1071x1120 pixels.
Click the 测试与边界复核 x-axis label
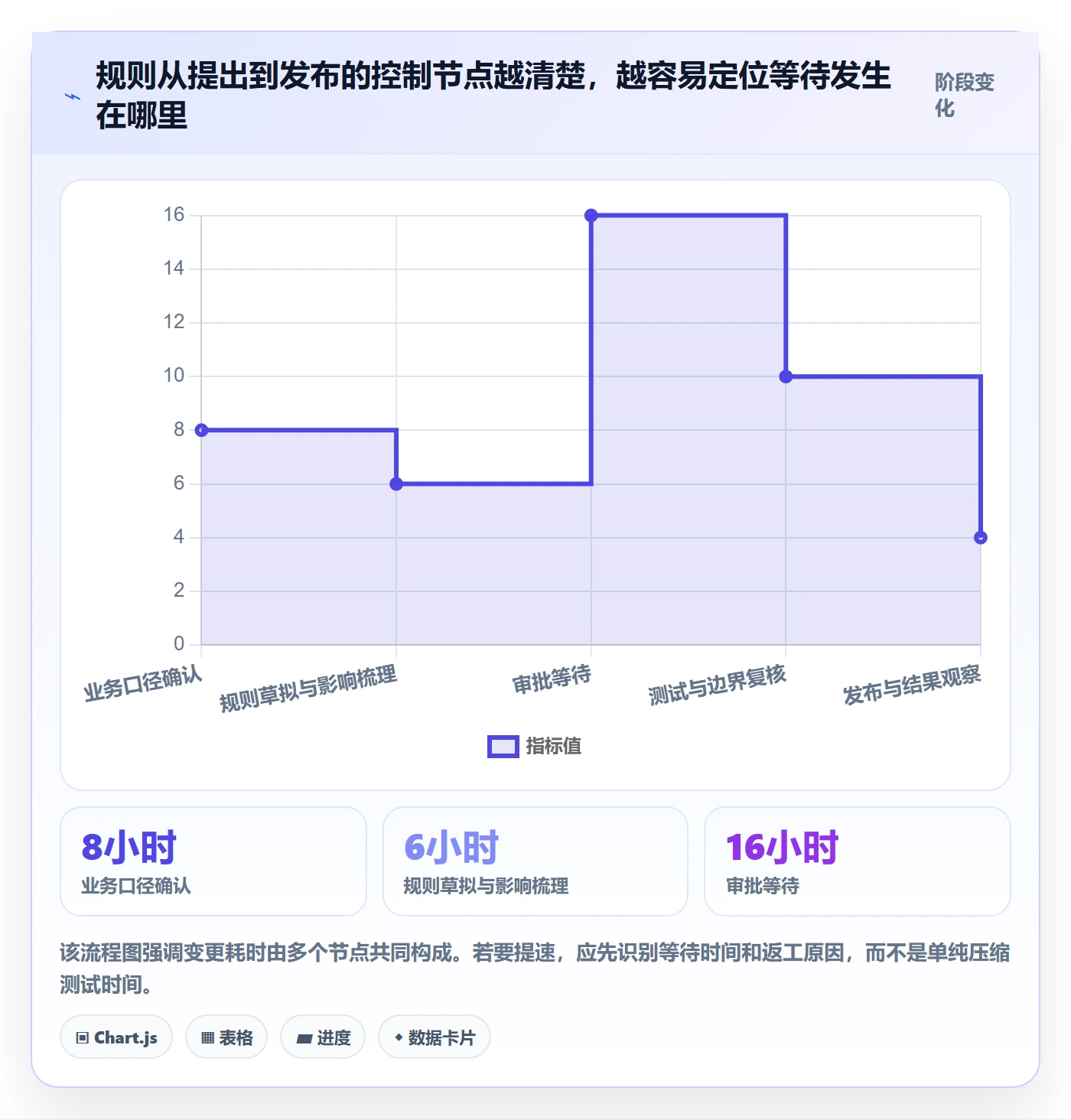(718, 685)
